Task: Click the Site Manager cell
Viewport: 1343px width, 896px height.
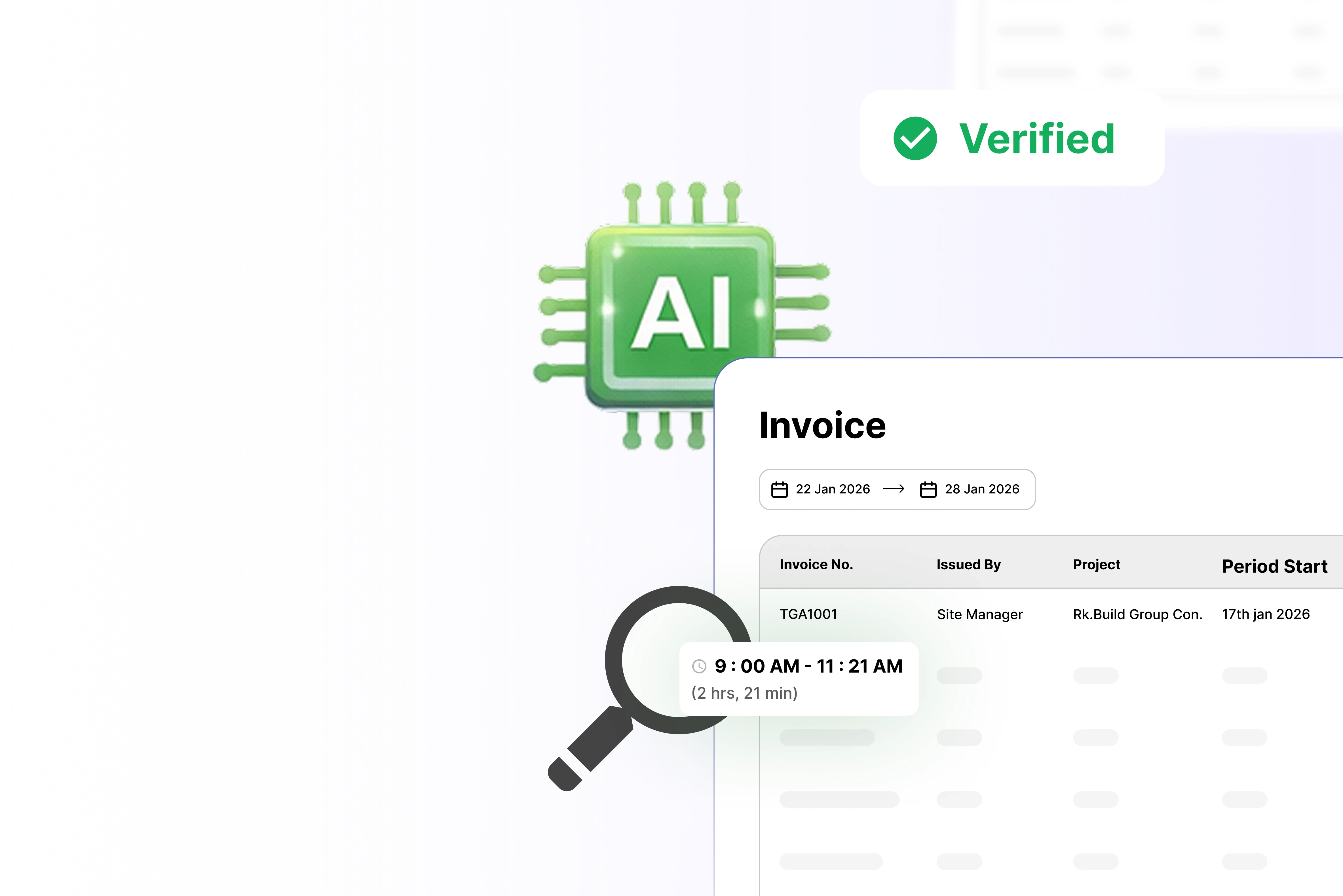Action: [x=979, y=614]
